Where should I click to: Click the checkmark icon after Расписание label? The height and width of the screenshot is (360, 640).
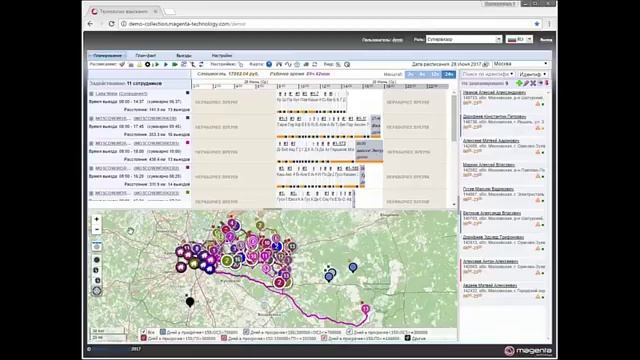click(x=122, y=64)
